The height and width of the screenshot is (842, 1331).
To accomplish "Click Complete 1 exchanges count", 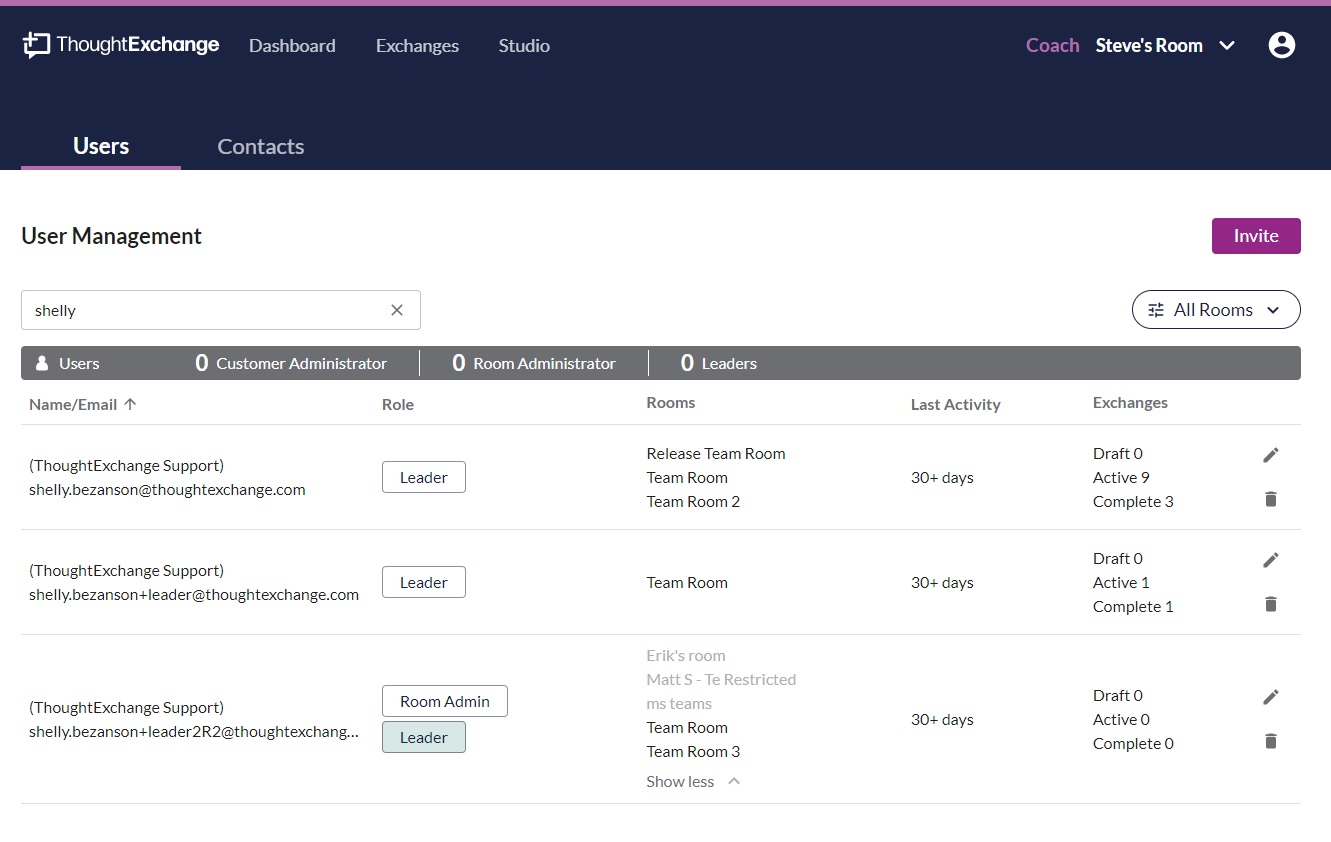I will coord(1133,606).
